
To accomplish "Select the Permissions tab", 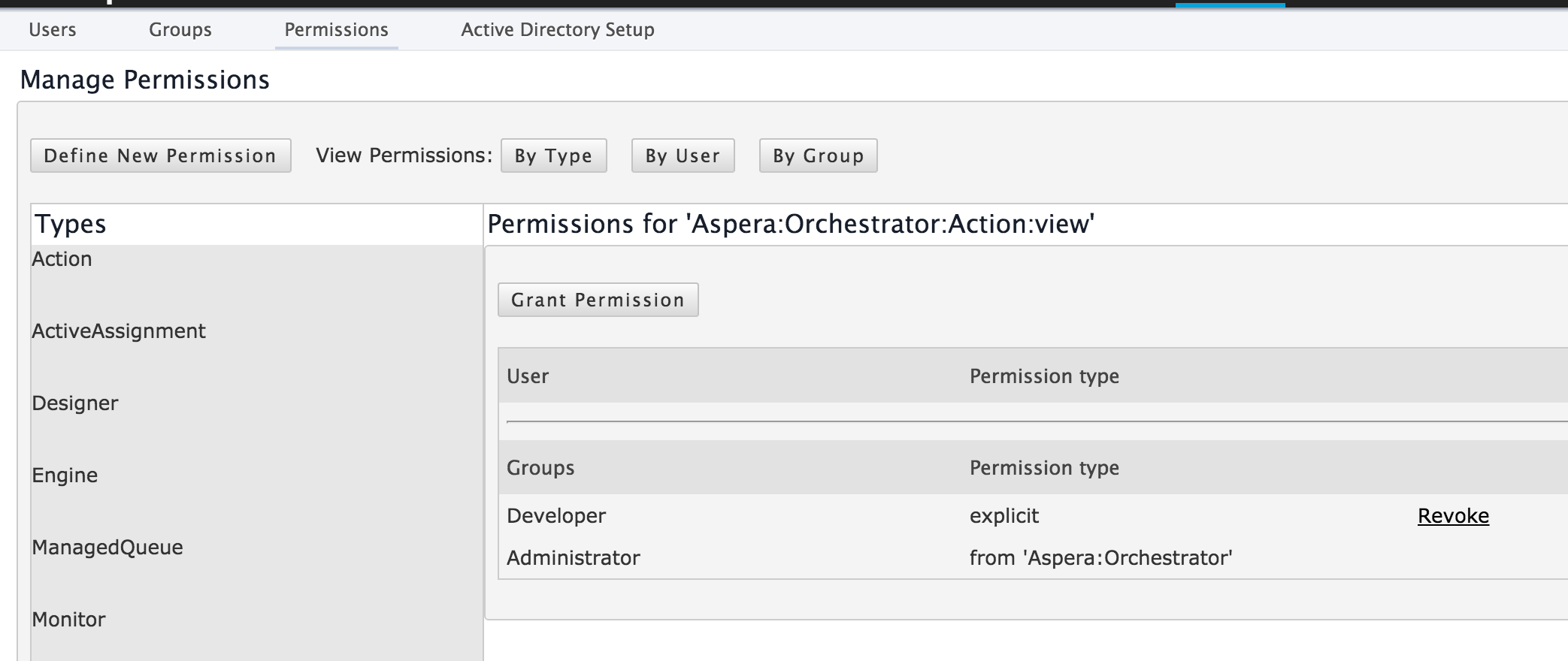I will [x=336, y=30].
